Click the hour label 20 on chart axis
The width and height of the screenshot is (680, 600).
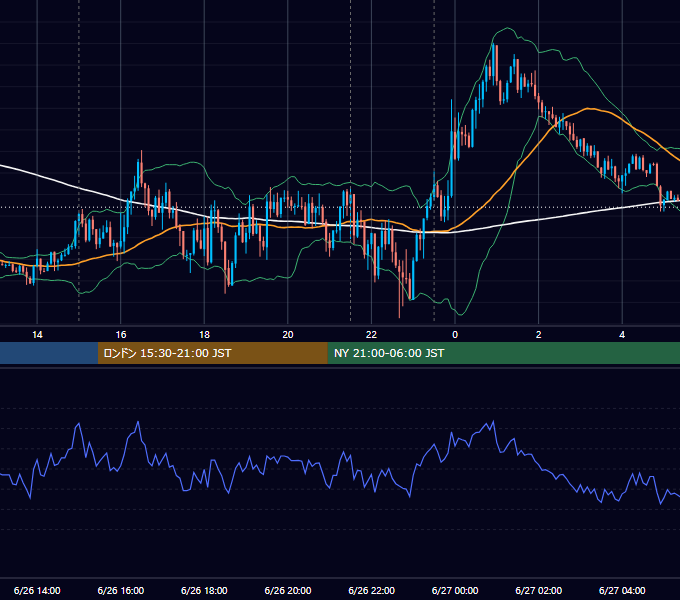[288, 334]
